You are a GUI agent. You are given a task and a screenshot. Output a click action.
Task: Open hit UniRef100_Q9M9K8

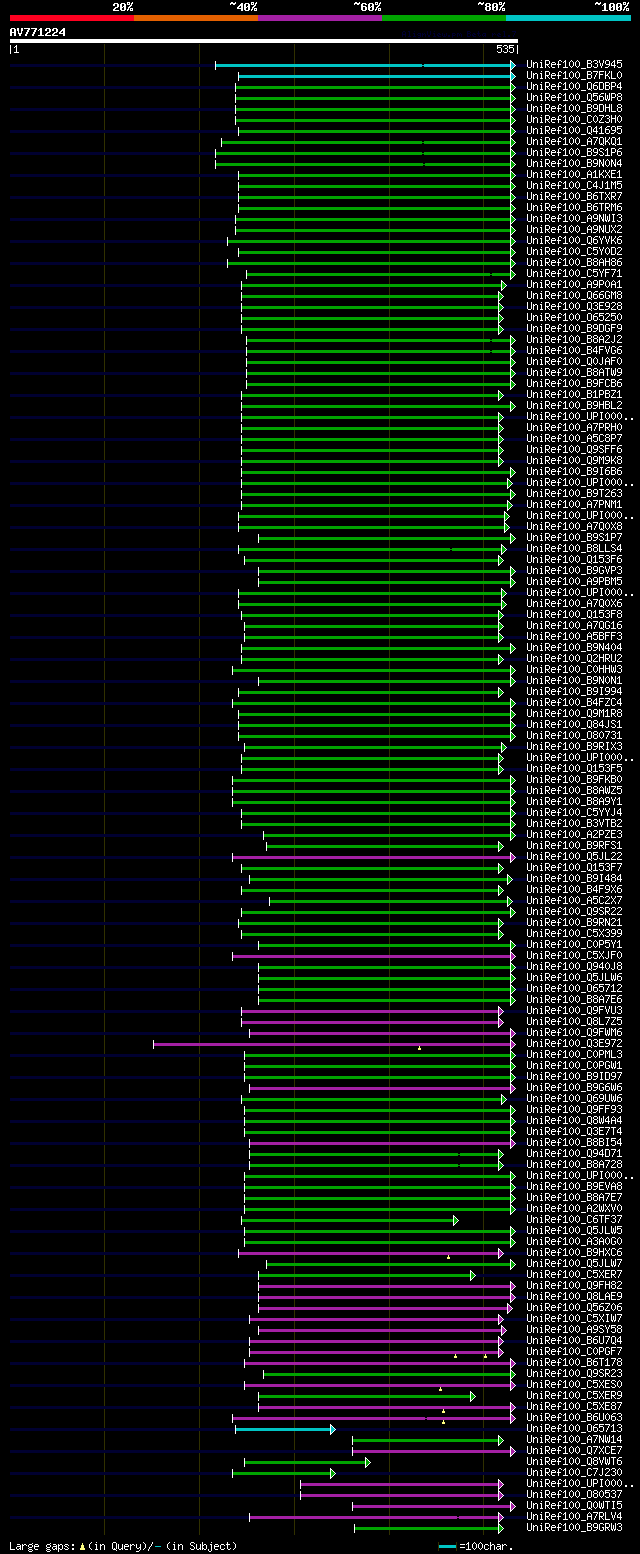[x=574, y=460]
